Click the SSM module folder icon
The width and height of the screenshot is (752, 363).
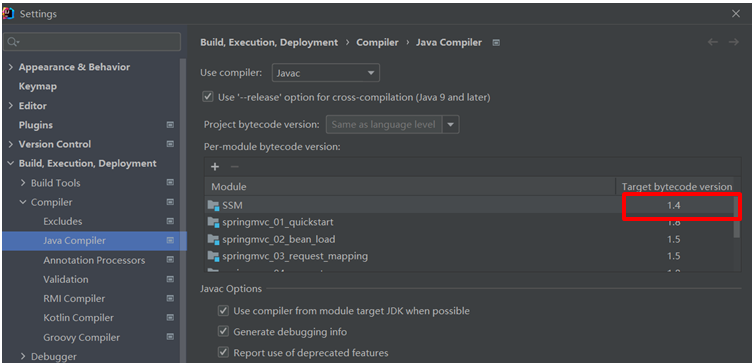pyautogui.click(x=213, y=205)
